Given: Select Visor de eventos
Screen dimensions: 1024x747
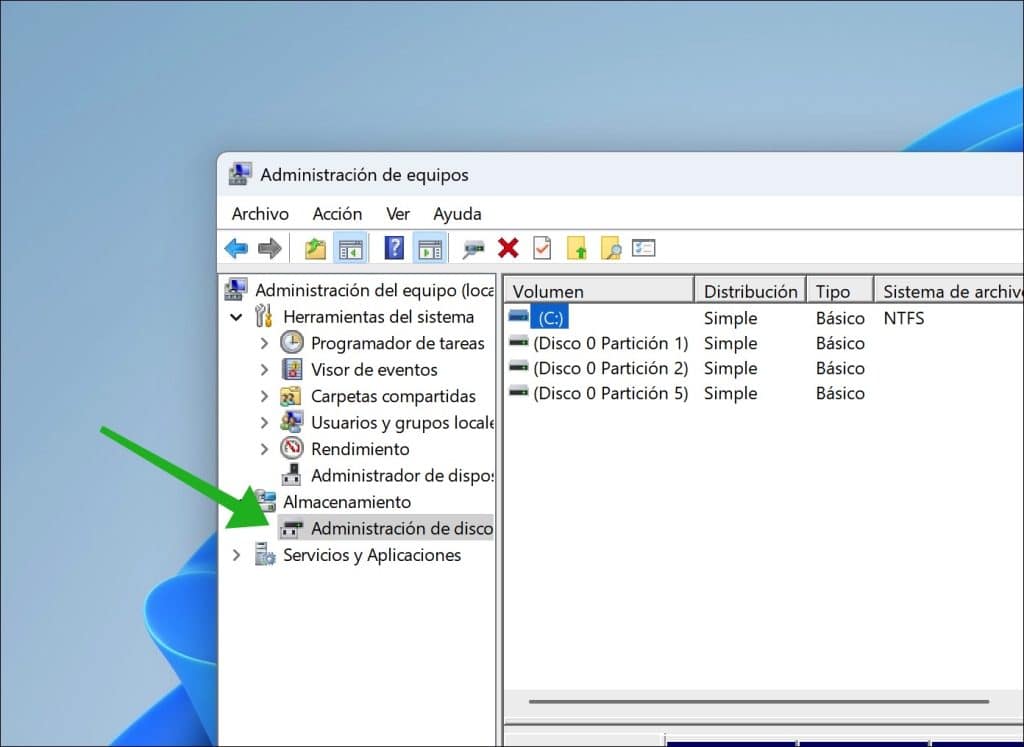Looking at the screenshot, I should point(374,370).
